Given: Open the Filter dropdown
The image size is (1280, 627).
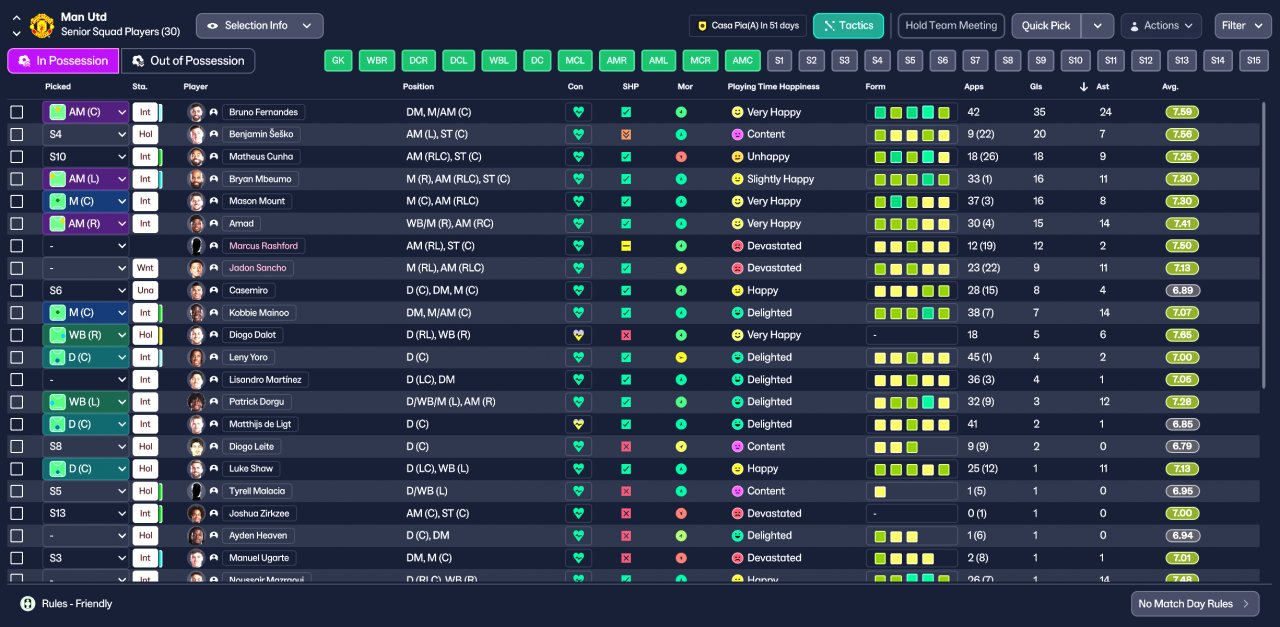Looking at the screenshot, I should click(1243, 25).
